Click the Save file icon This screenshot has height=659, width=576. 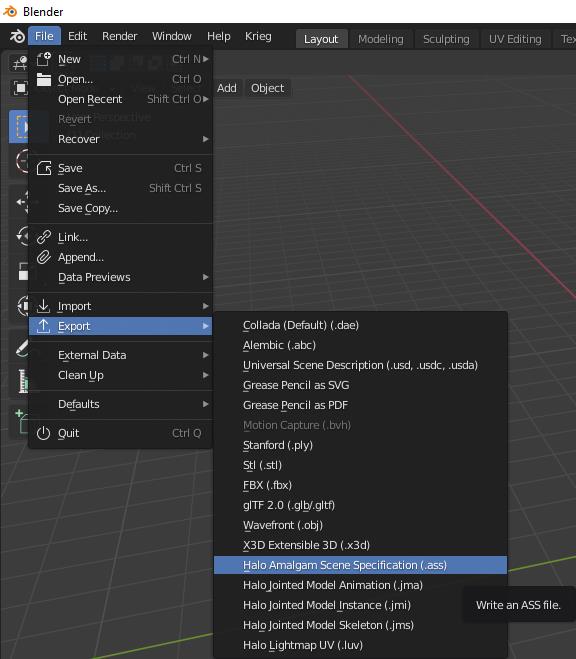[x=44, y=168]
